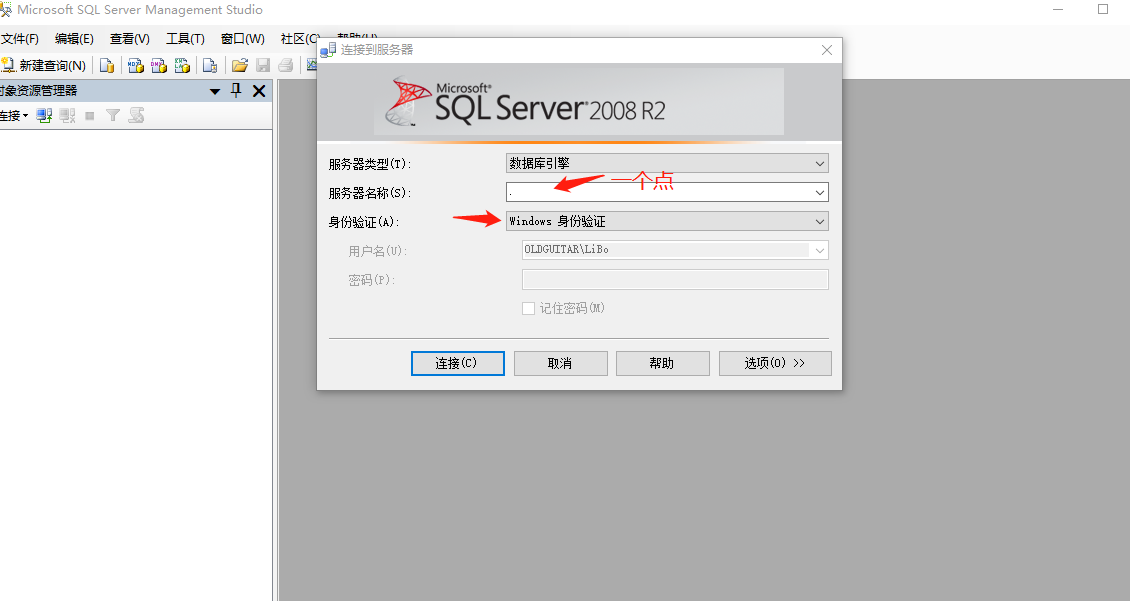
Task: Open the 编辑(E) menu
Action: pyautogui.click(x=74, y=39)
